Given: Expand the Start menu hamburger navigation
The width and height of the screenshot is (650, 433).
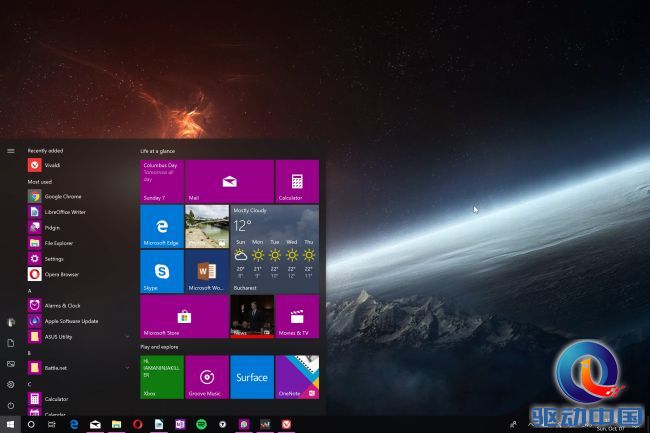Looking at the screenshot, I should [11, 151].
